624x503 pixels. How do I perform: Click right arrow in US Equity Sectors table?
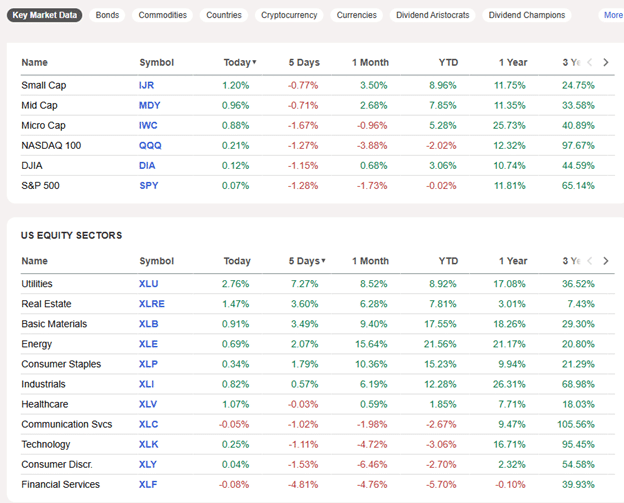click(x=605, y=261)
